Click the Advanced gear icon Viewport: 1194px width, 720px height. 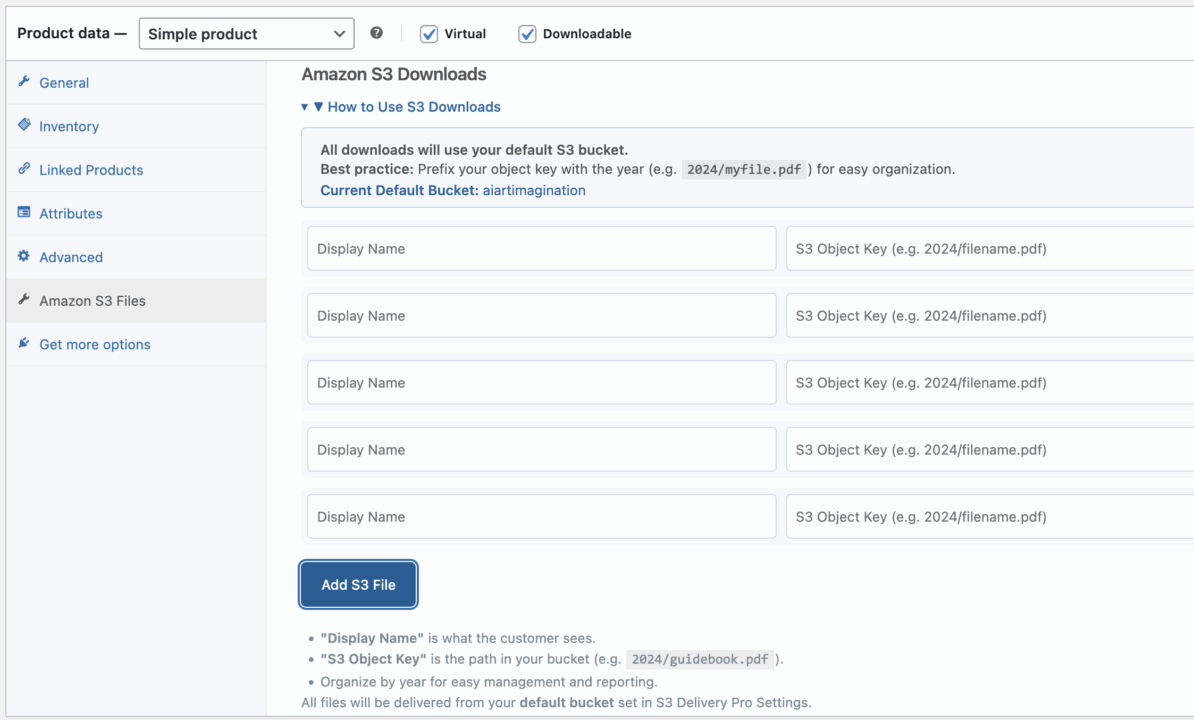[24, 256]
